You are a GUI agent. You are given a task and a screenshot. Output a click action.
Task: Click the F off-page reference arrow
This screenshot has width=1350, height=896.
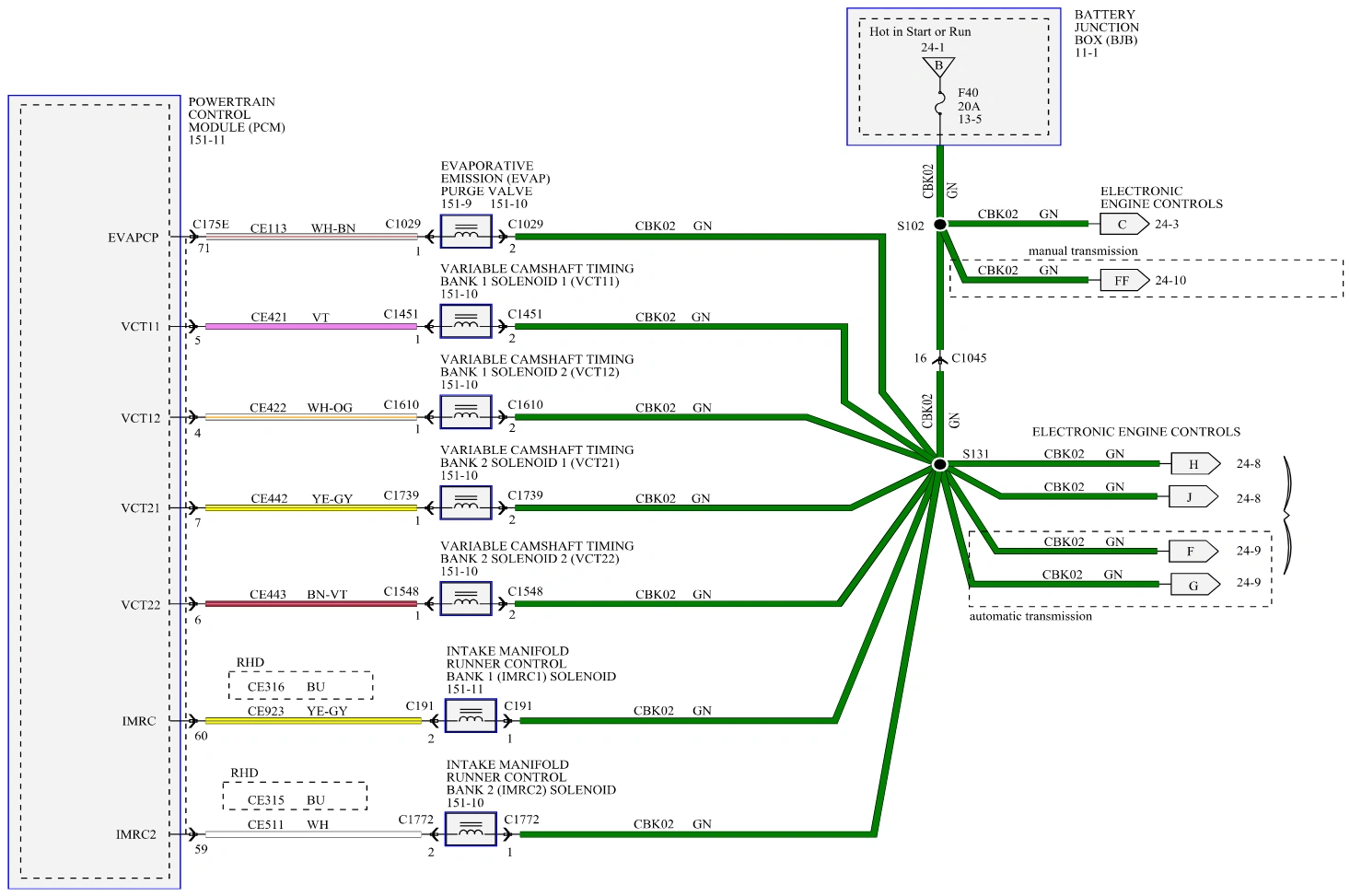point(1193,552)
